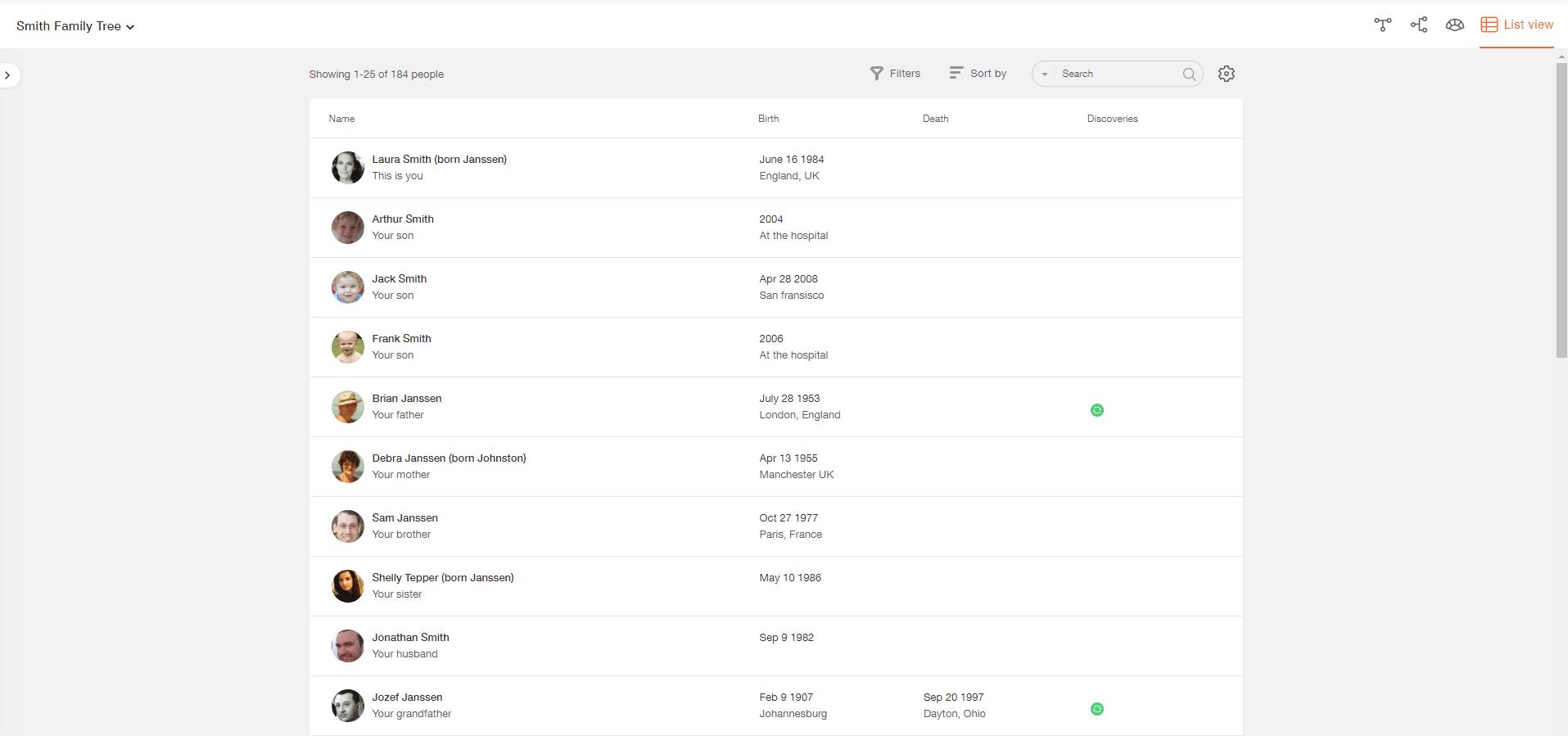This screenshot has width=1568, height=736.
Task: Click the birth date July 28 1953
Action: coord(789,399)
